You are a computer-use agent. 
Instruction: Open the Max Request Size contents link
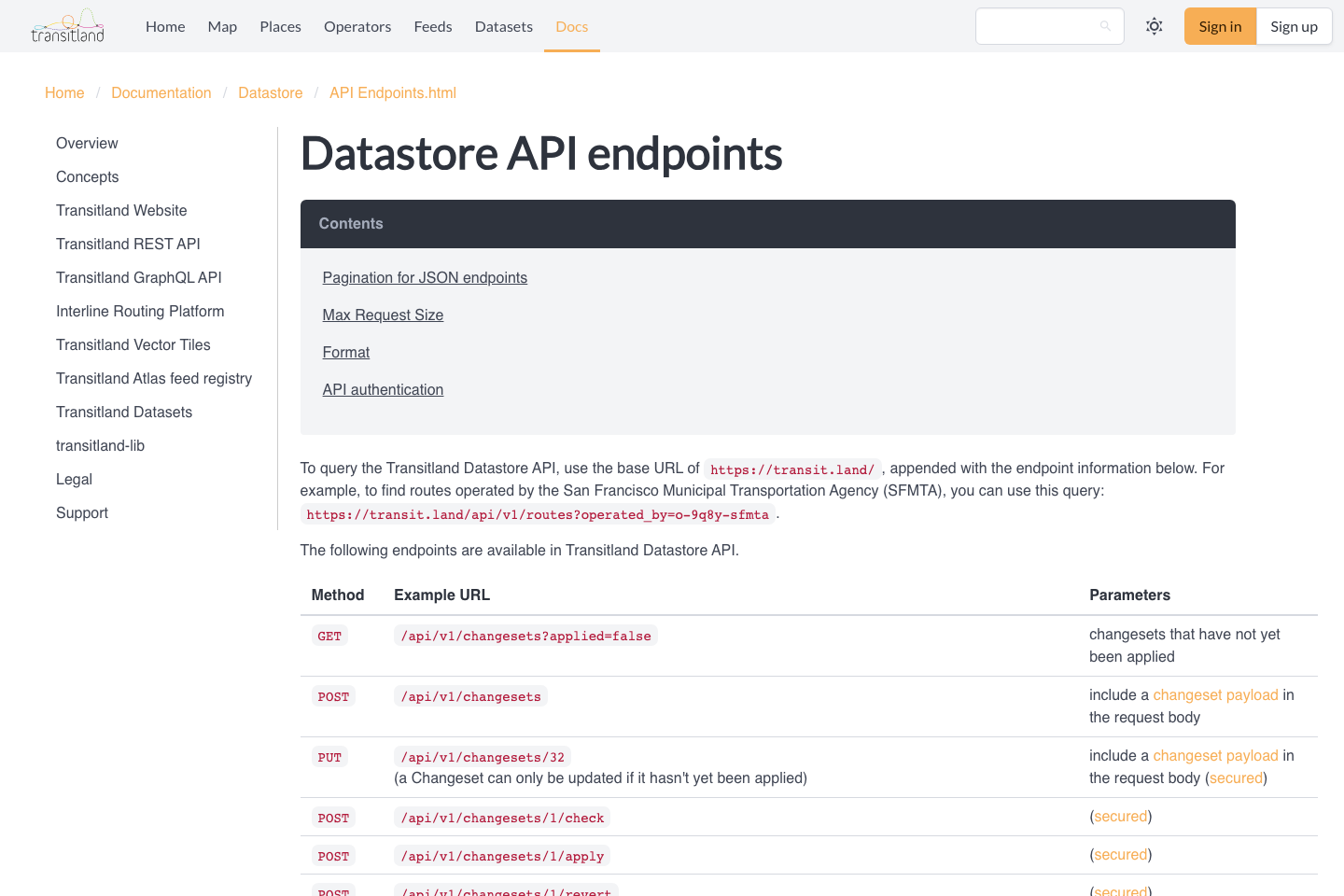pos(383,315)
